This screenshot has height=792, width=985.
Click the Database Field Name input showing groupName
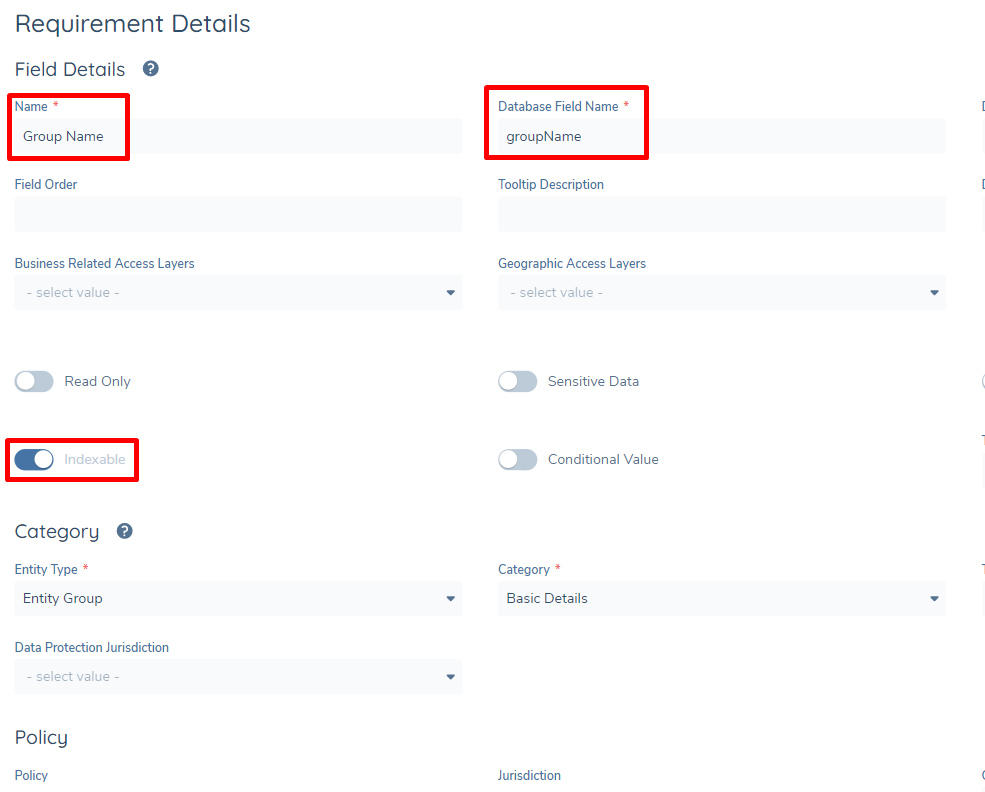coord(721,135)
